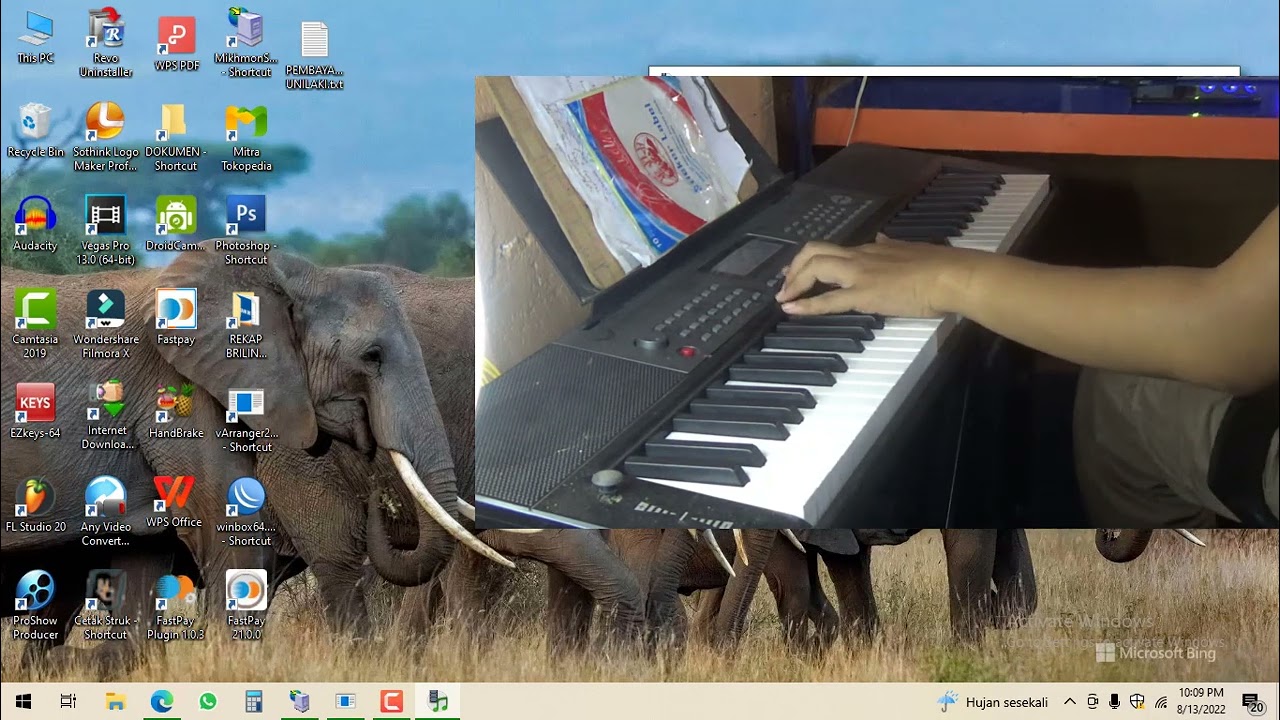Switch to Camtasia in the taskbar
The image size is (1280, 720).
(391, 702)
